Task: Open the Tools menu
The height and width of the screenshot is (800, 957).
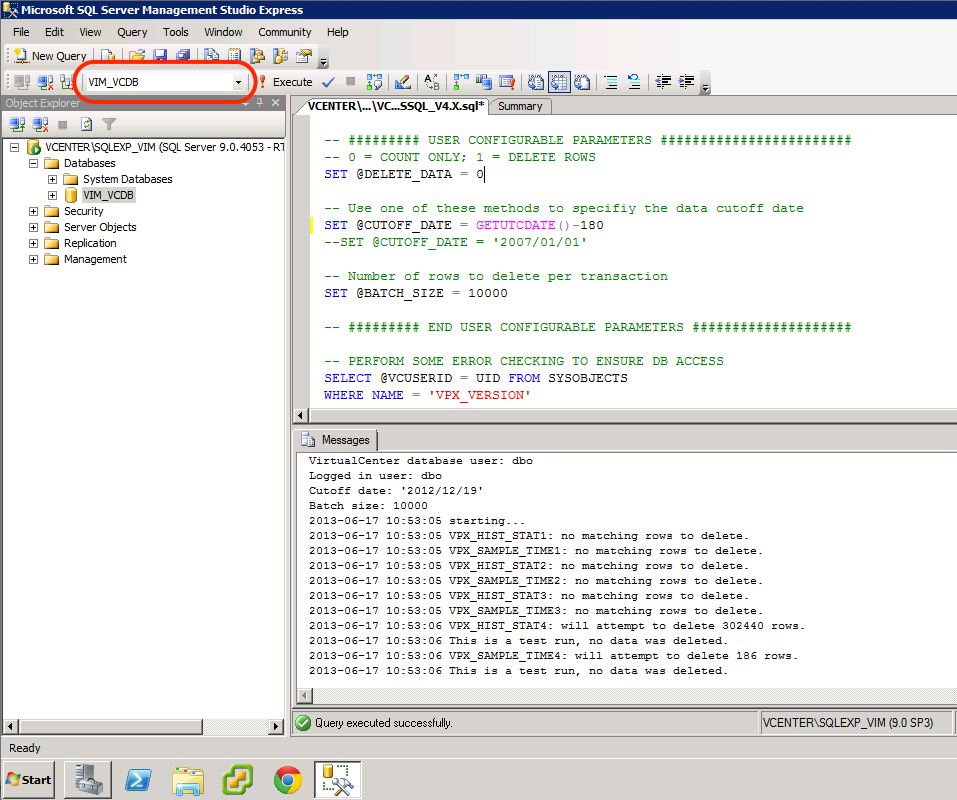Action: 176,32
